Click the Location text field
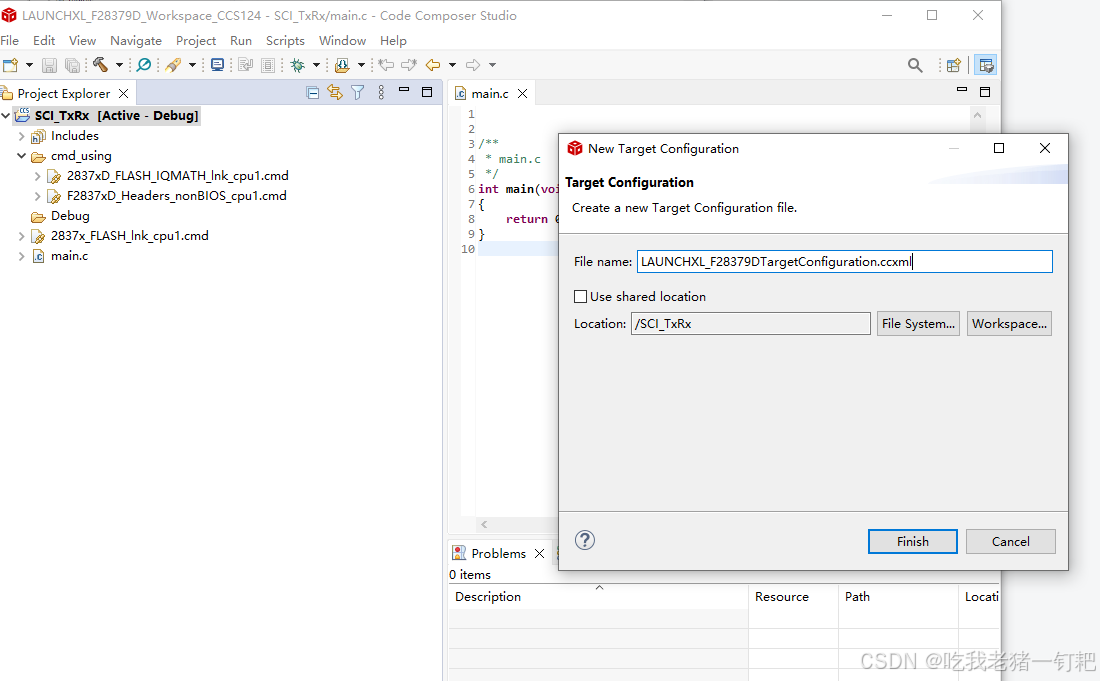 pos(751,323)
